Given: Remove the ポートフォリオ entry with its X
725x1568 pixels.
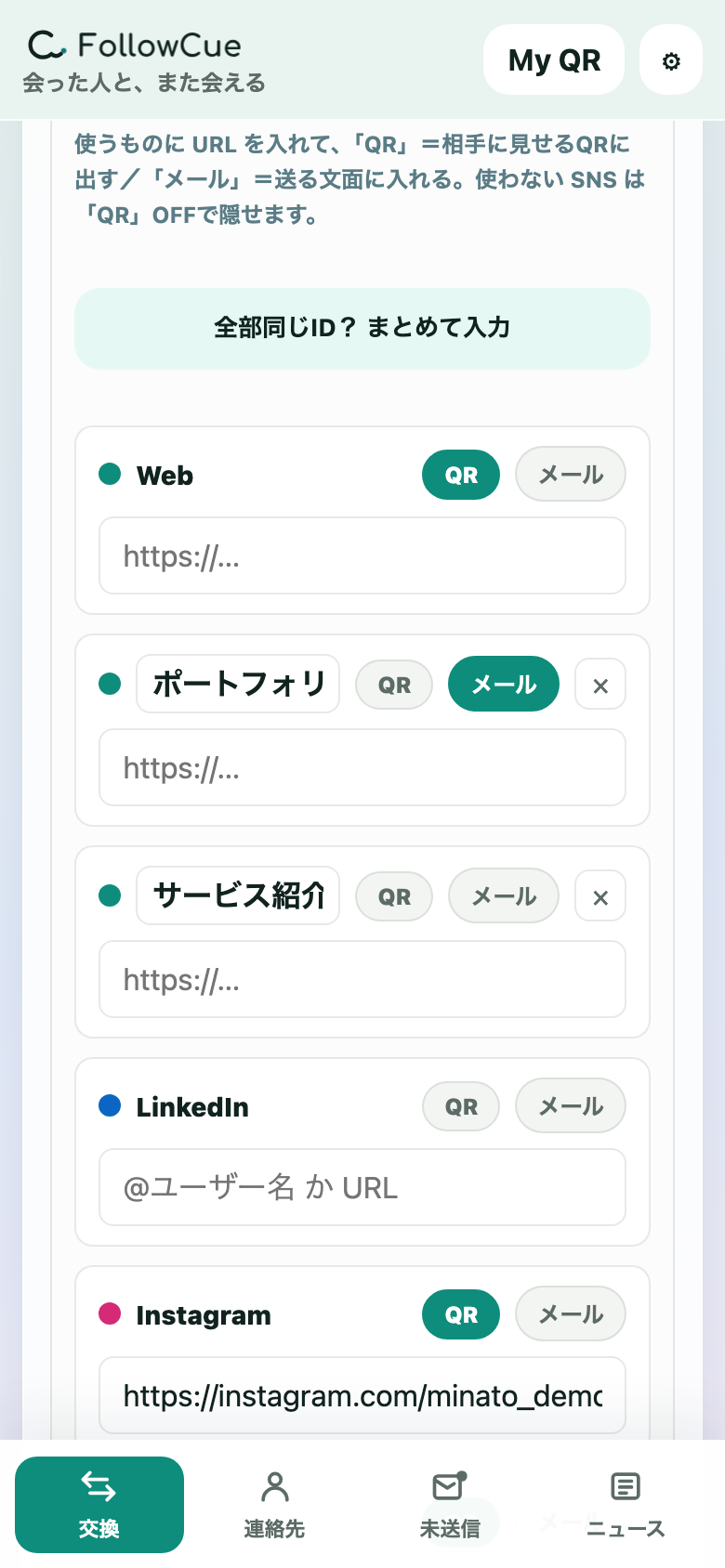Looking at the screenshot, I should pyautogui.click(x=600, y=685).
